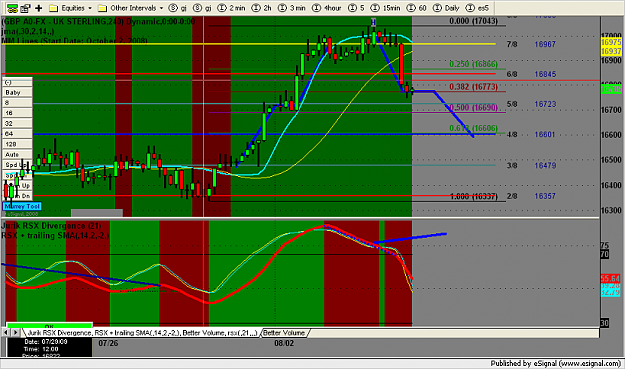Select the 8 frame button
This screenshot has height=369, width=625.
tap(18, 103)
